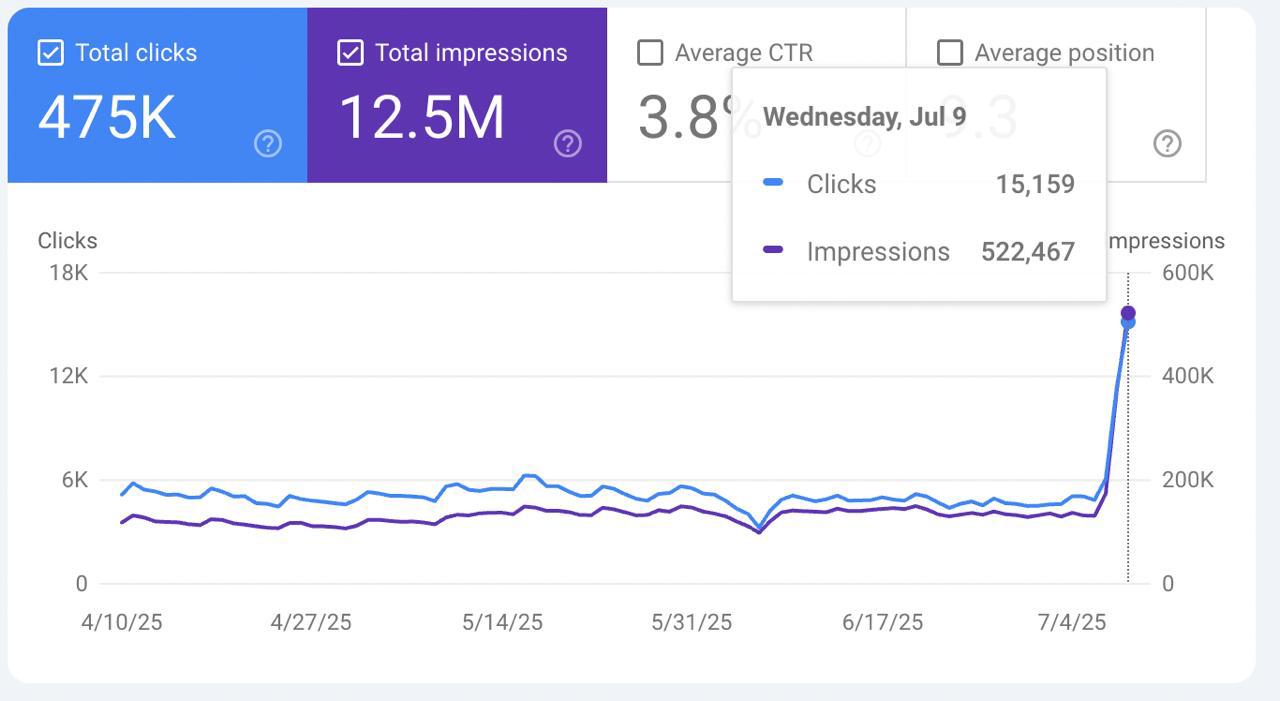
Task: Click the 522,467 impressions value in tooltip
Action: coord(1027,251)
